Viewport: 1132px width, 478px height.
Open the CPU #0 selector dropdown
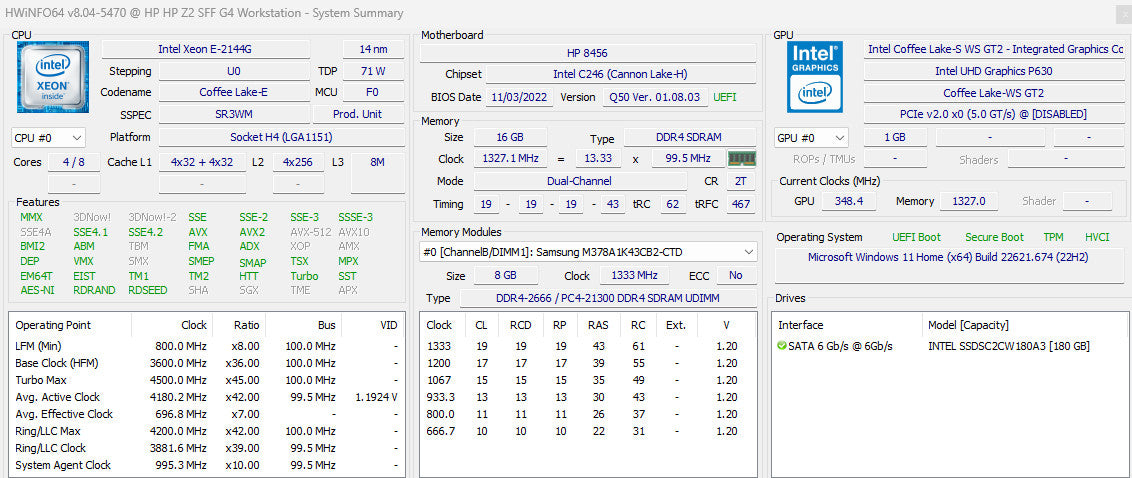tap(48, 137)
